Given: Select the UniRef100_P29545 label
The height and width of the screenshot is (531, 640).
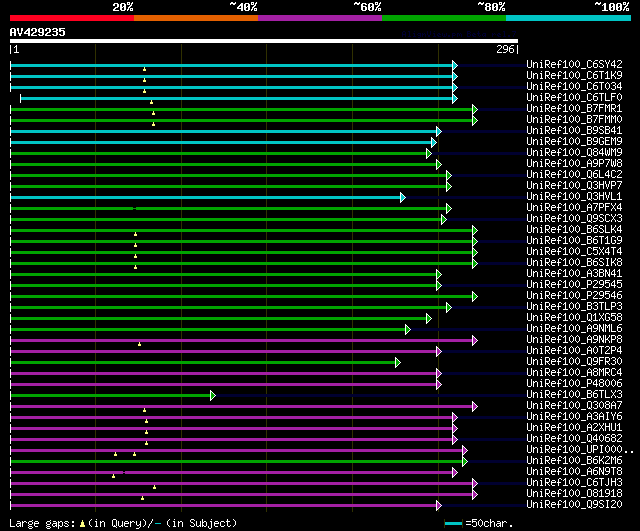Looking at the screenshot, I should point(574,284).
